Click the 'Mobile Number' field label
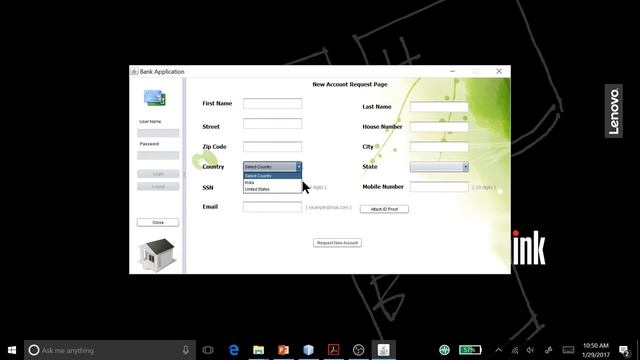The height and width of the screenshot is (360, 640). coord(383,187)
